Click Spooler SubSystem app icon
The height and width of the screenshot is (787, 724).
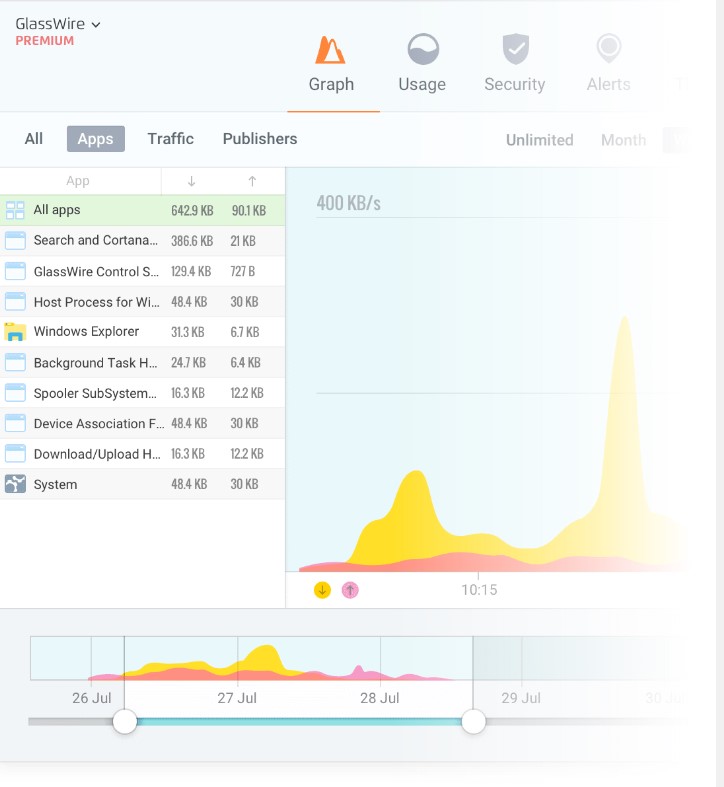point(15,393)
